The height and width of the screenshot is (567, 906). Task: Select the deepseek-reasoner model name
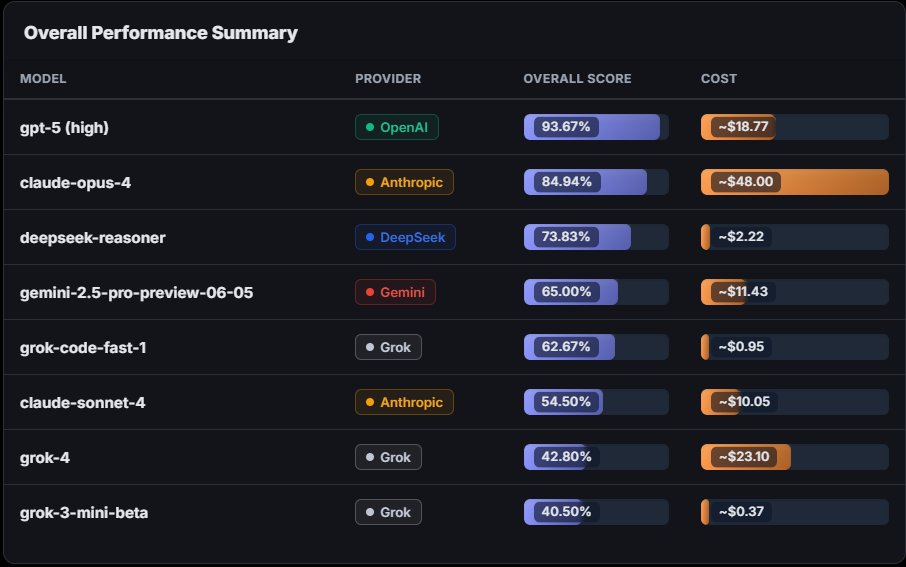pos(93,237)
